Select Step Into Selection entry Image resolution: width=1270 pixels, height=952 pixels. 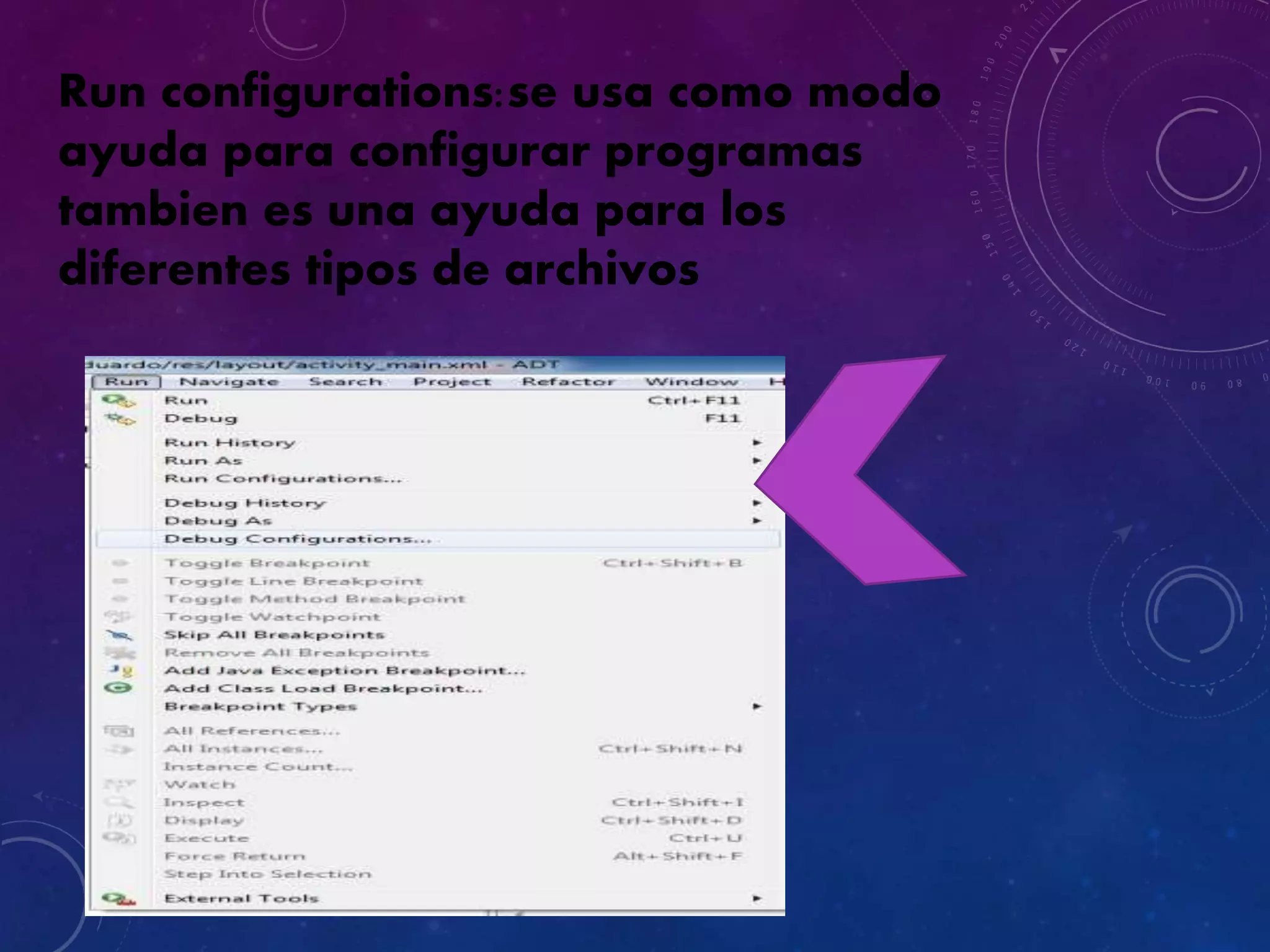click(437, 875)
